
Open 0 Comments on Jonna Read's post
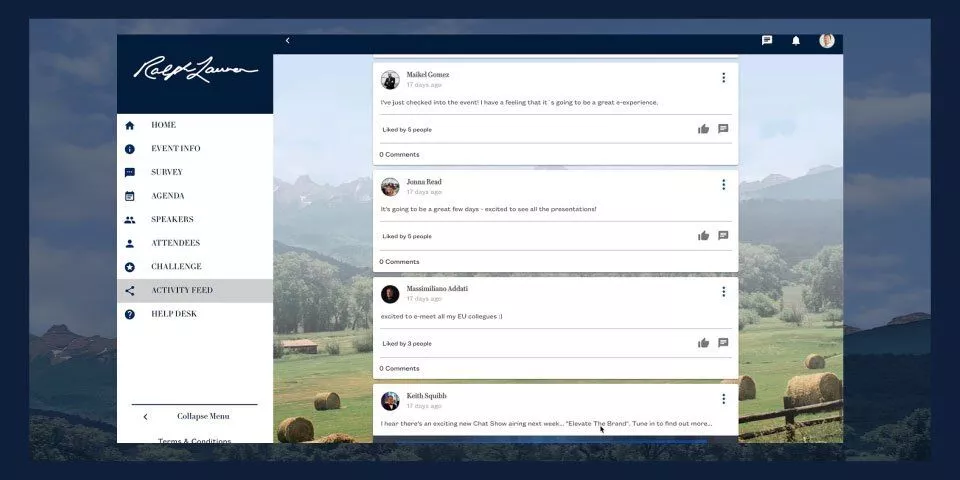point(399,262)
